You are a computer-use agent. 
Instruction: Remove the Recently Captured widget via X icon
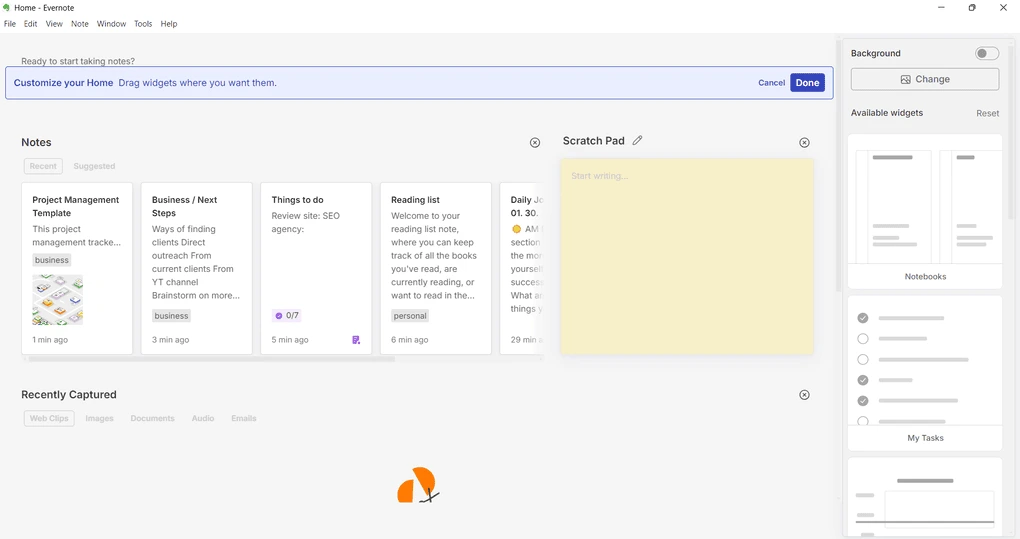pyautogui.click(x=804, y=395)
